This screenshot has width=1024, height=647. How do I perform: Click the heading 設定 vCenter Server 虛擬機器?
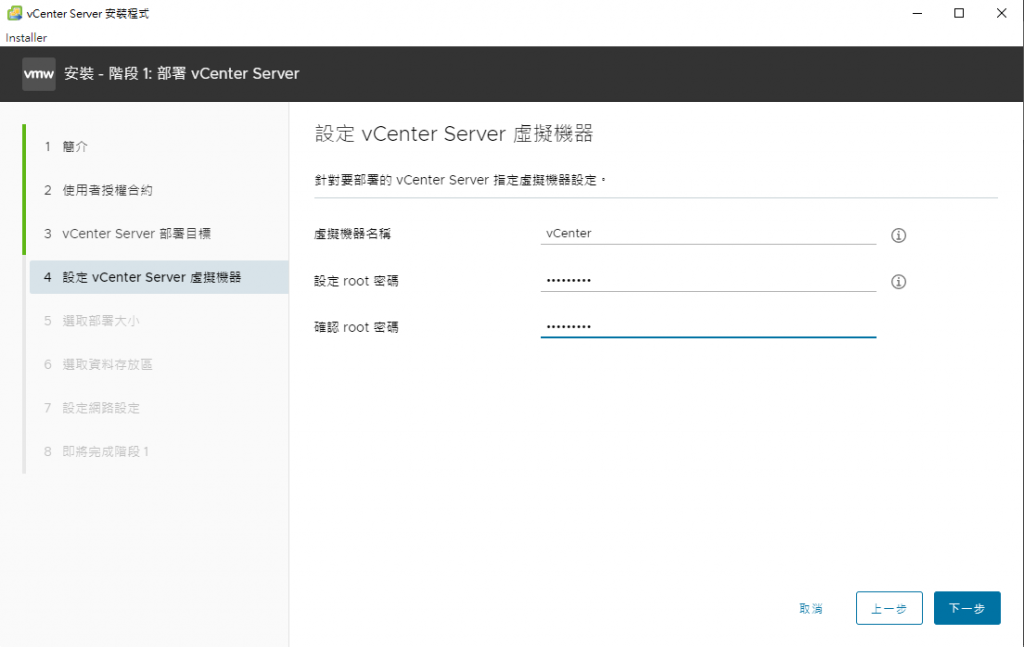454,134
